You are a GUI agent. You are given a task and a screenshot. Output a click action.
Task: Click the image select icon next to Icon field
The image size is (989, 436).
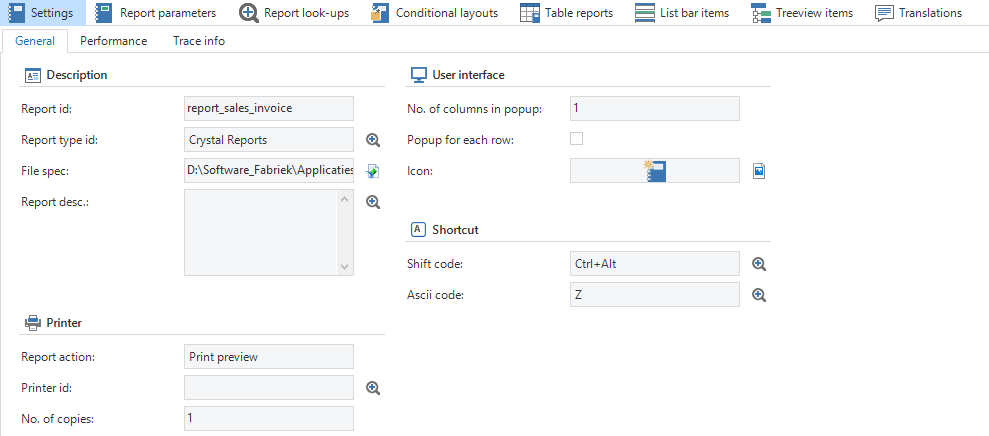point(759,171)
